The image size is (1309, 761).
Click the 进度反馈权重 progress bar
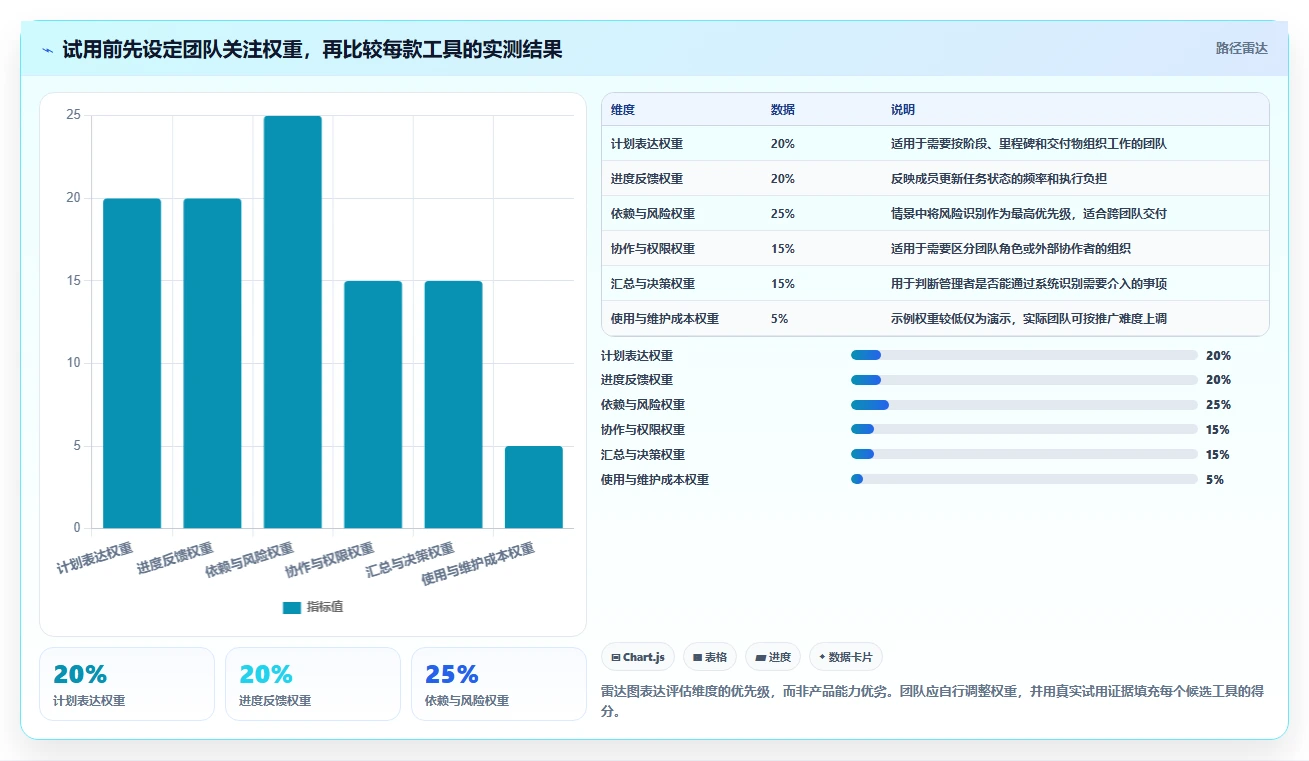[1024, 380]
